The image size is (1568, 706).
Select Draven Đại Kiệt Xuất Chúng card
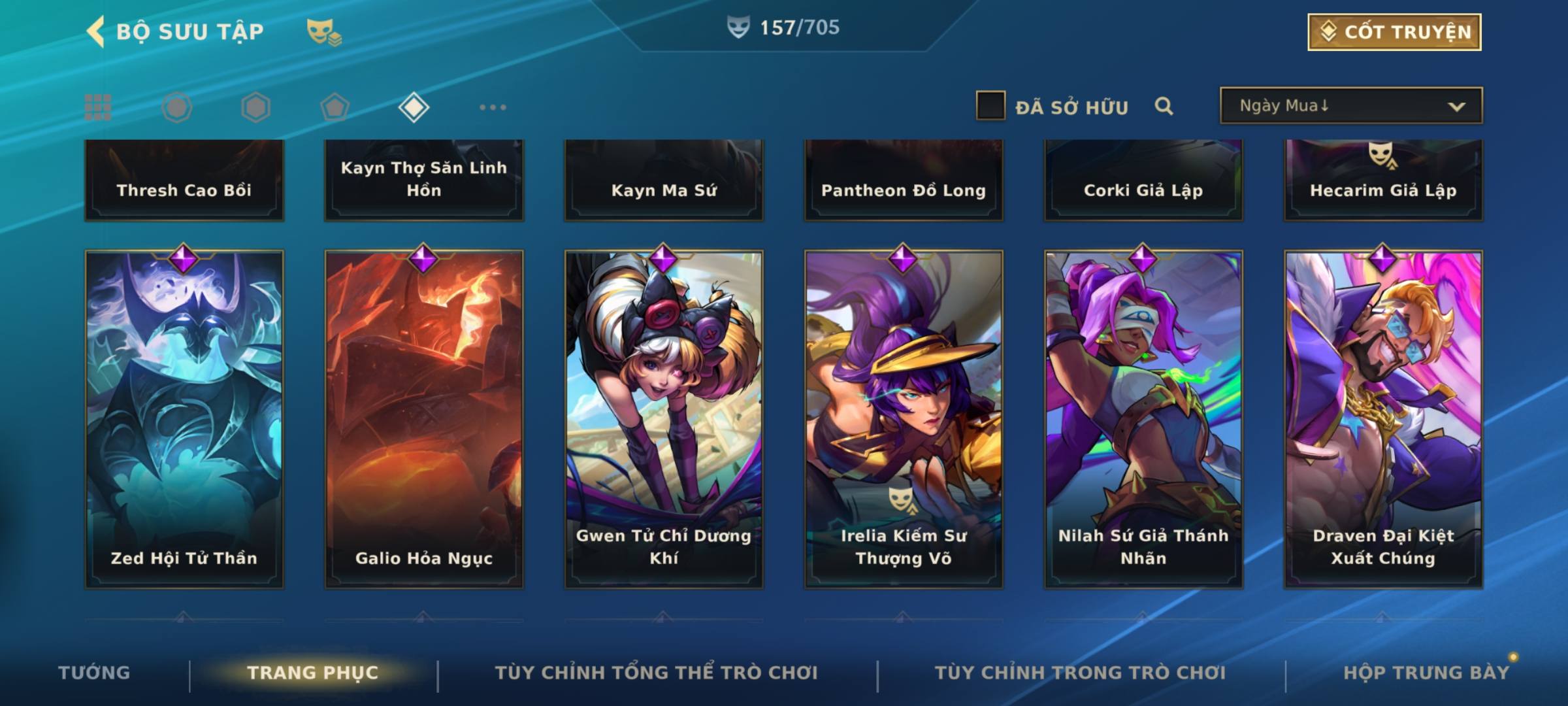(x=1383, y=419)
